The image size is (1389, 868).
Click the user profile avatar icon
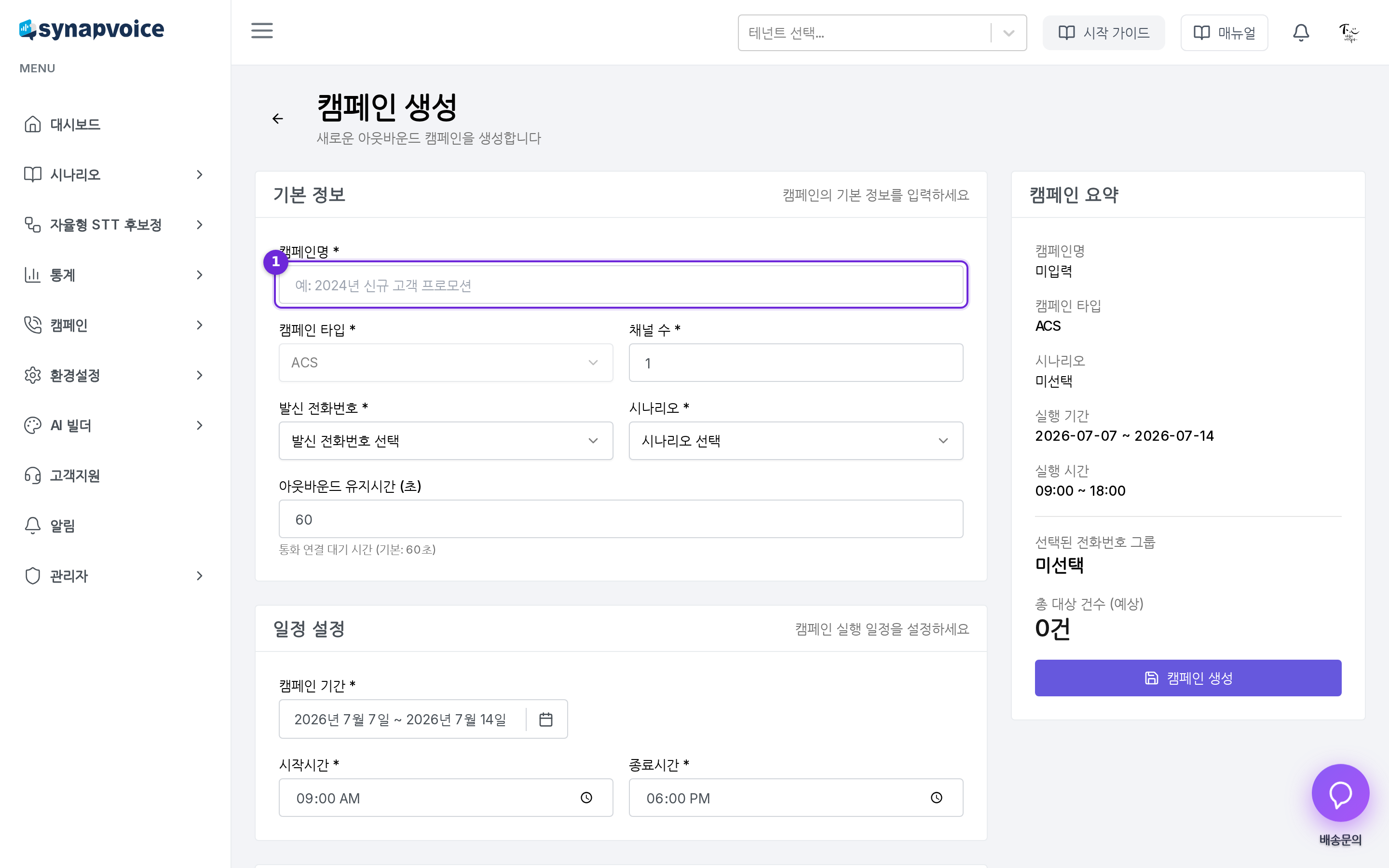(x=1348, y=33)
